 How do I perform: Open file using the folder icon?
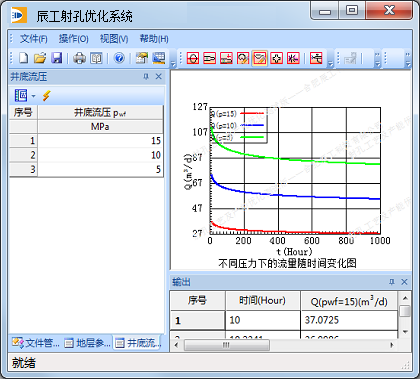pyautogui.click(x=40, y=58)
